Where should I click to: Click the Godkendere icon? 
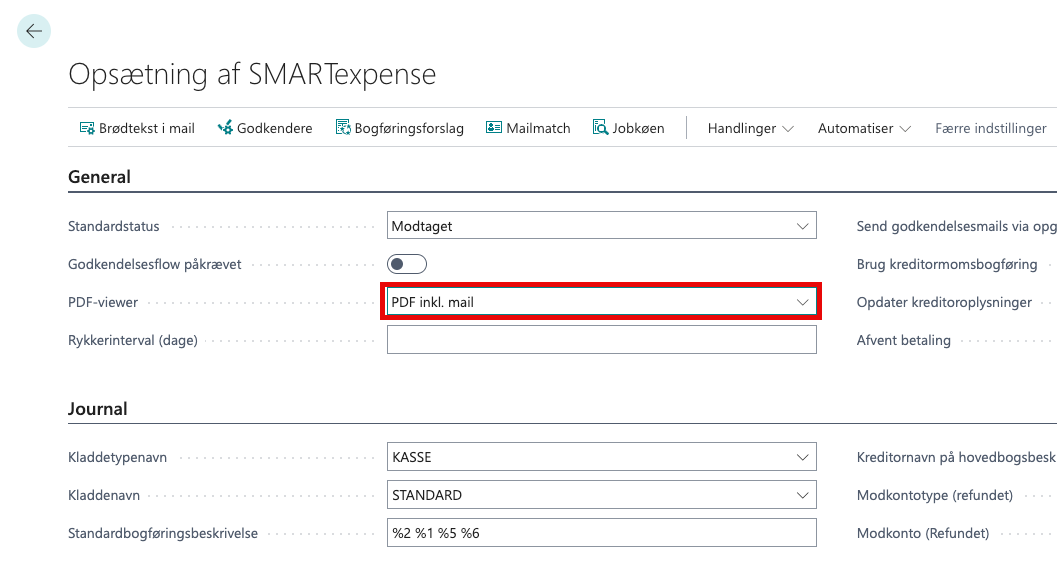pos(225,128)
